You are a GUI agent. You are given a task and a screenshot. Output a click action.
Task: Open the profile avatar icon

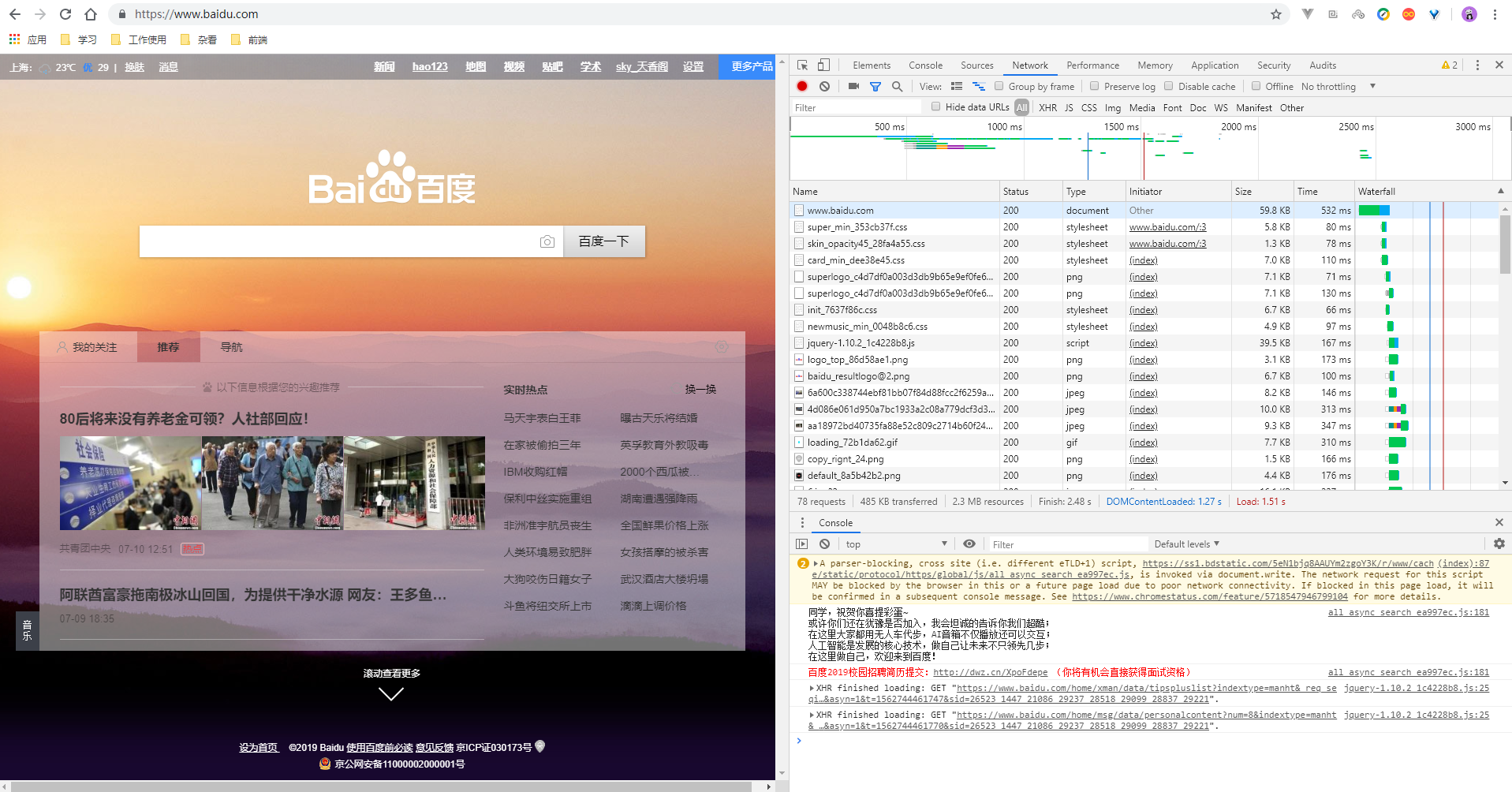click(1469, 14)
